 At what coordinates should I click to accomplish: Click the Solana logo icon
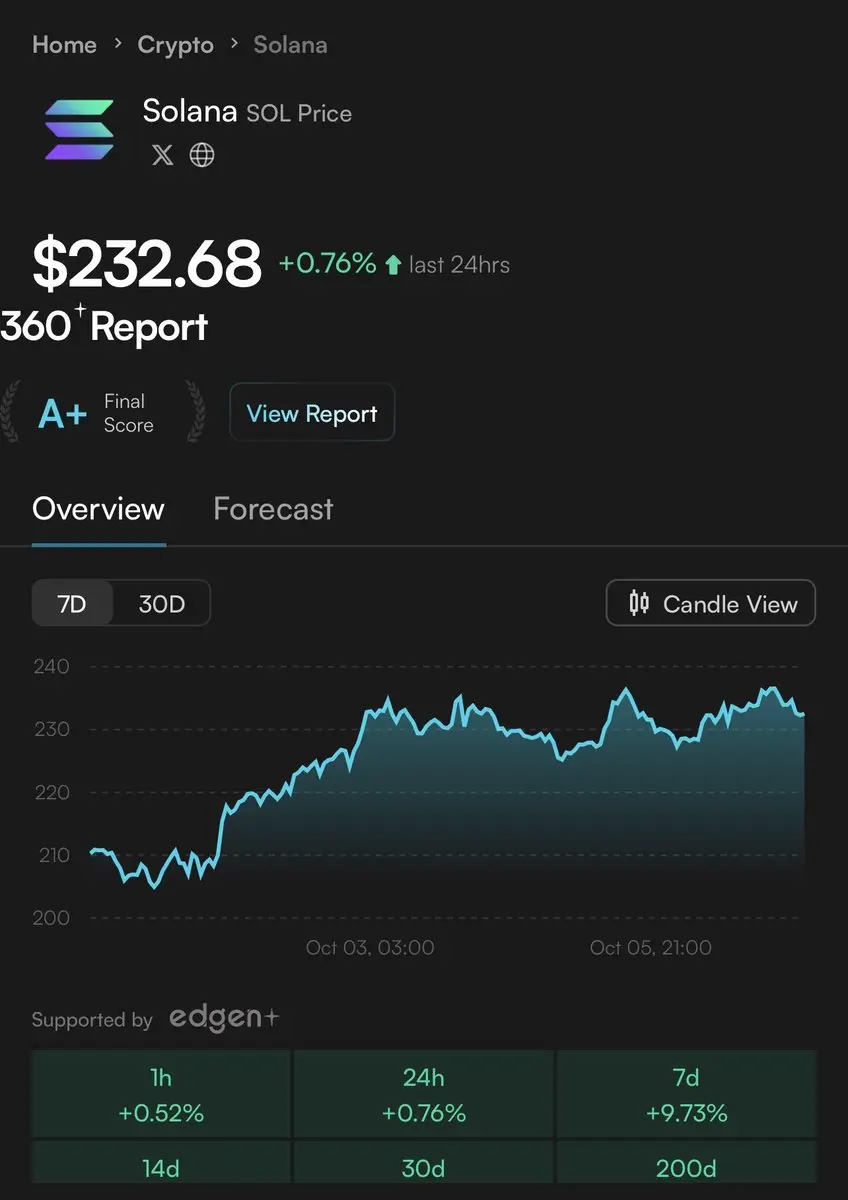point(80,129)
